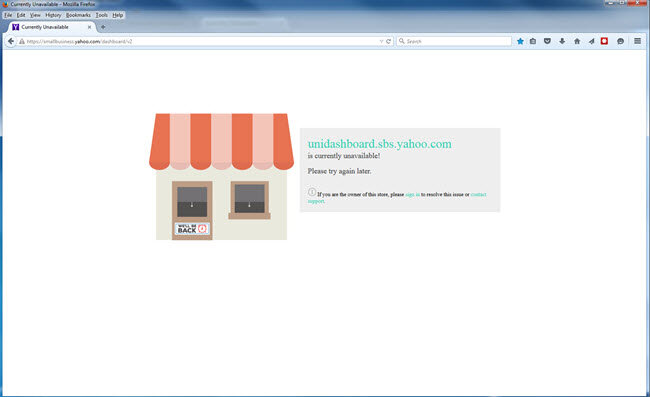
Task: Open the Downloads arrow icon
Action: pos(562,41)
